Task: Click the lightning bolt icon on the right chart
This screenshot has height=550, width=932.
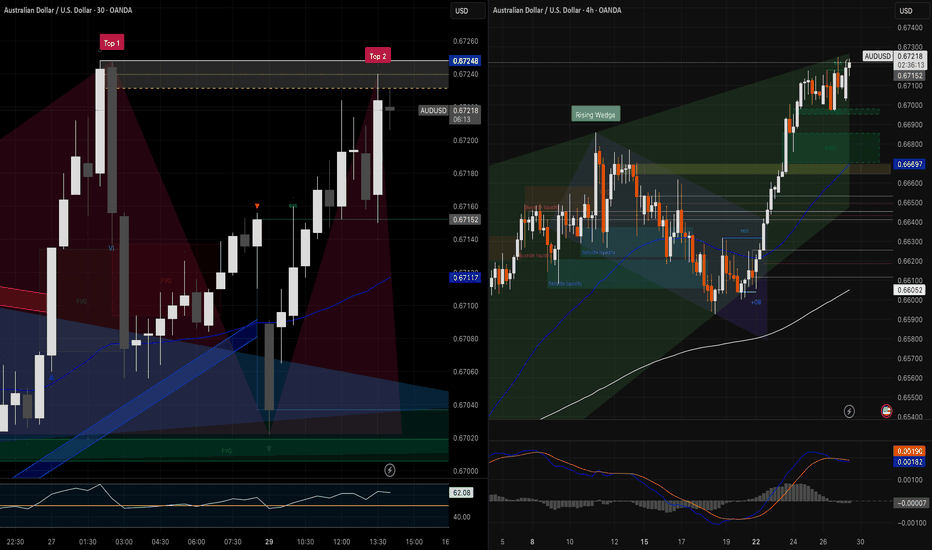Action: [850, 411]
